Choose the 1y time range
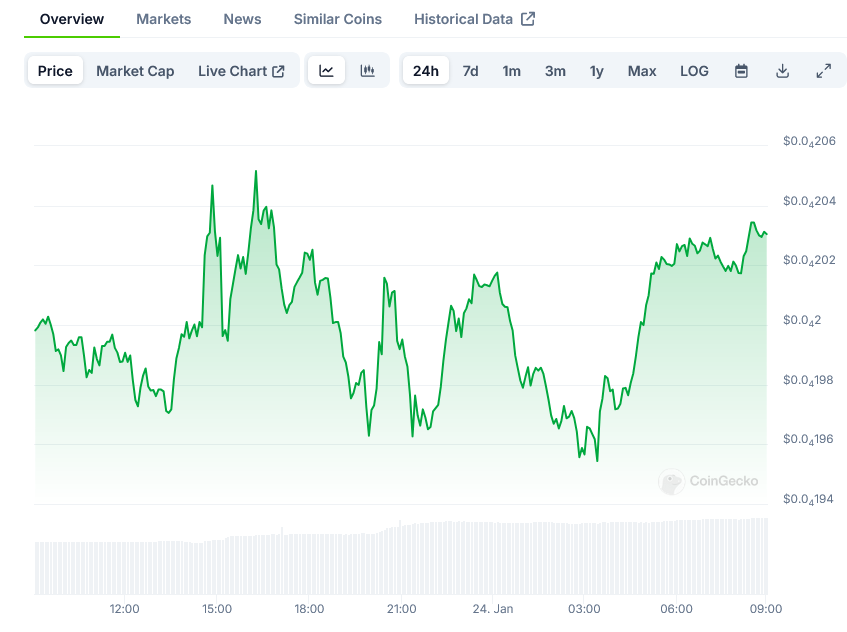Viewport: 847px width, 632px height. coord(596,71)
